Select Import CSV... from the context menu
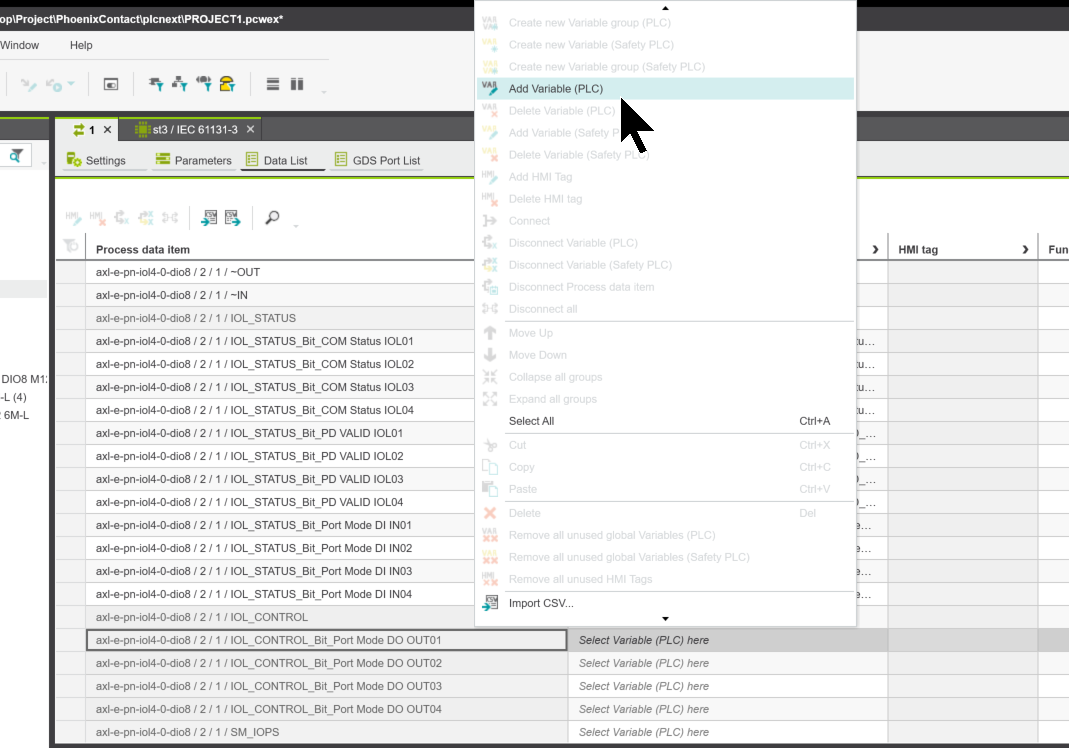Viewport: 1069px width, 748px height. [541, 603]
